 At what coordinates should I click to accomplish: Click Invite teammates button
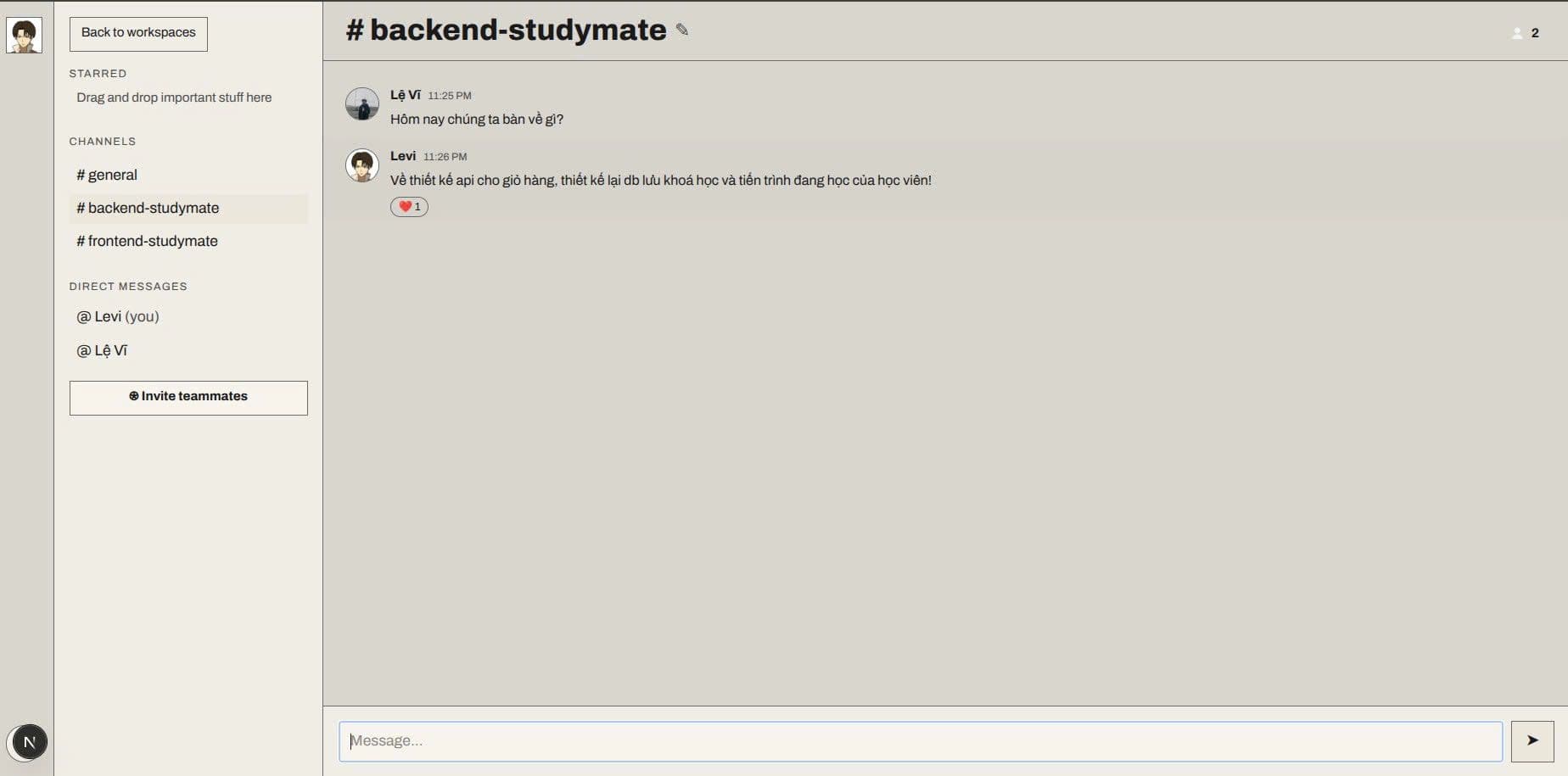188,398
